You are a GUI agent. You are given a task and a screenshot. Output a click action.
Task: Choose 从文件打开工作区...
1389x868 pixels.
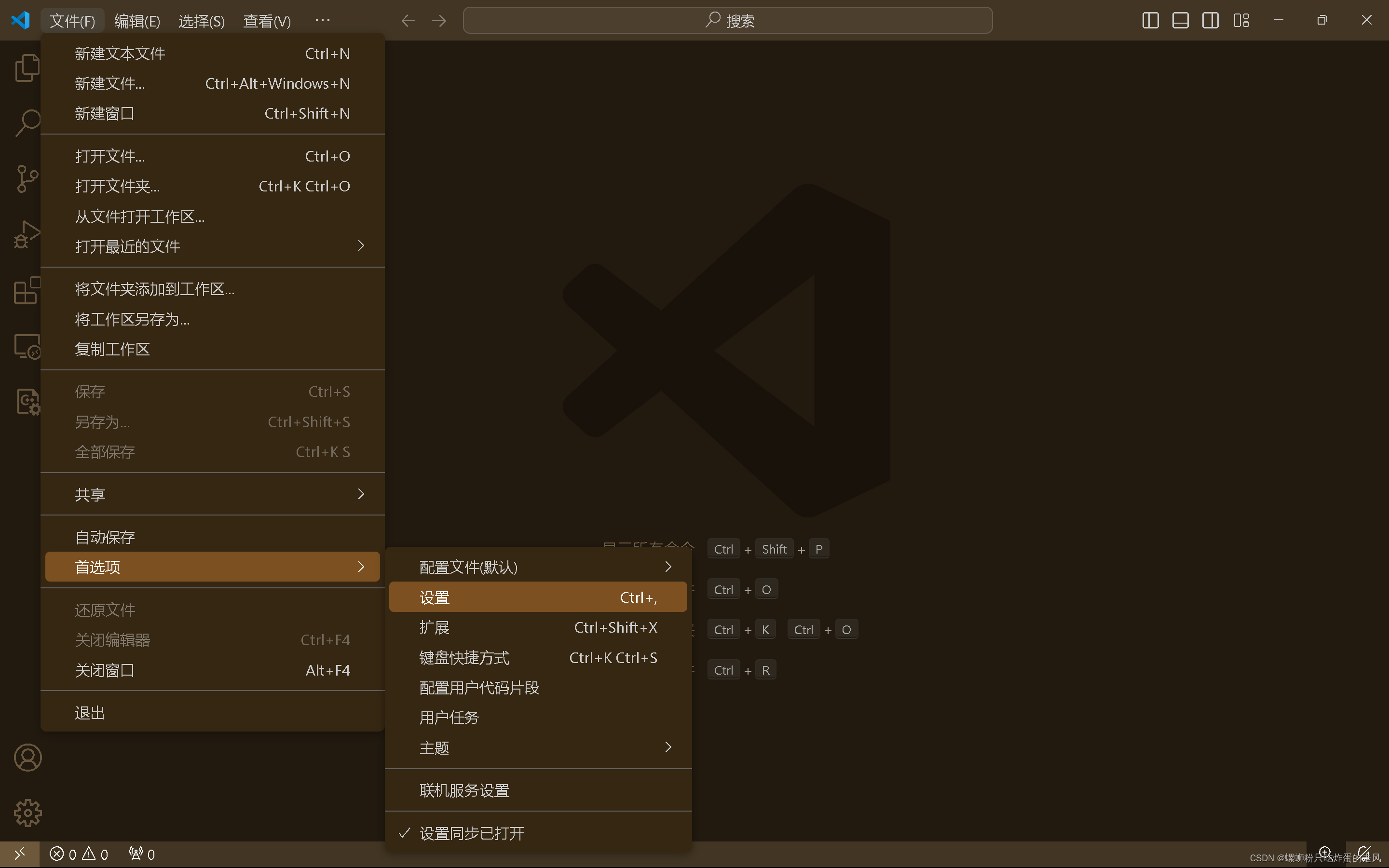[212, 217]
